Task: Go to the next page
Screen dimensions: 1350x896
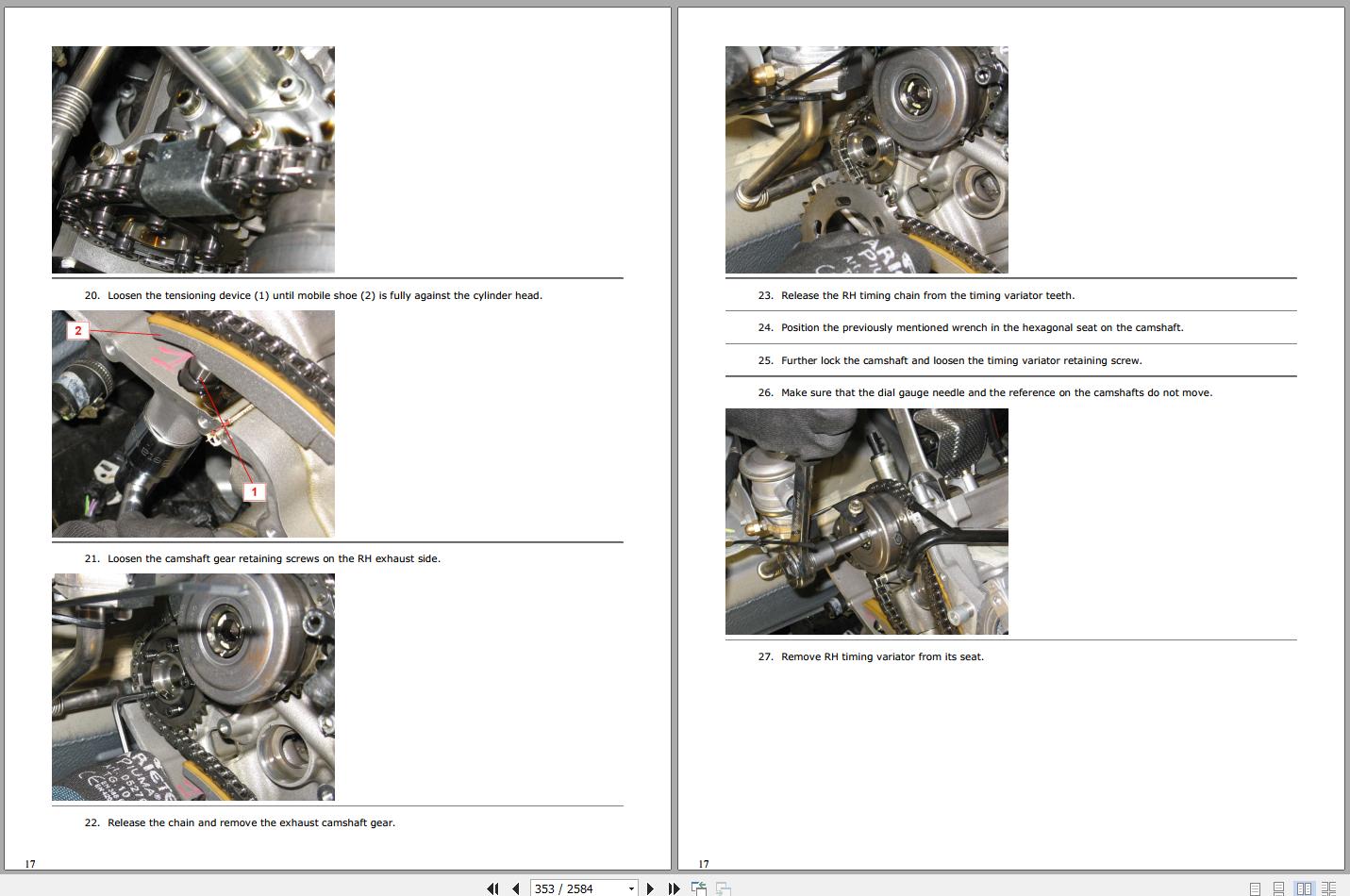Action: [650, 888]
